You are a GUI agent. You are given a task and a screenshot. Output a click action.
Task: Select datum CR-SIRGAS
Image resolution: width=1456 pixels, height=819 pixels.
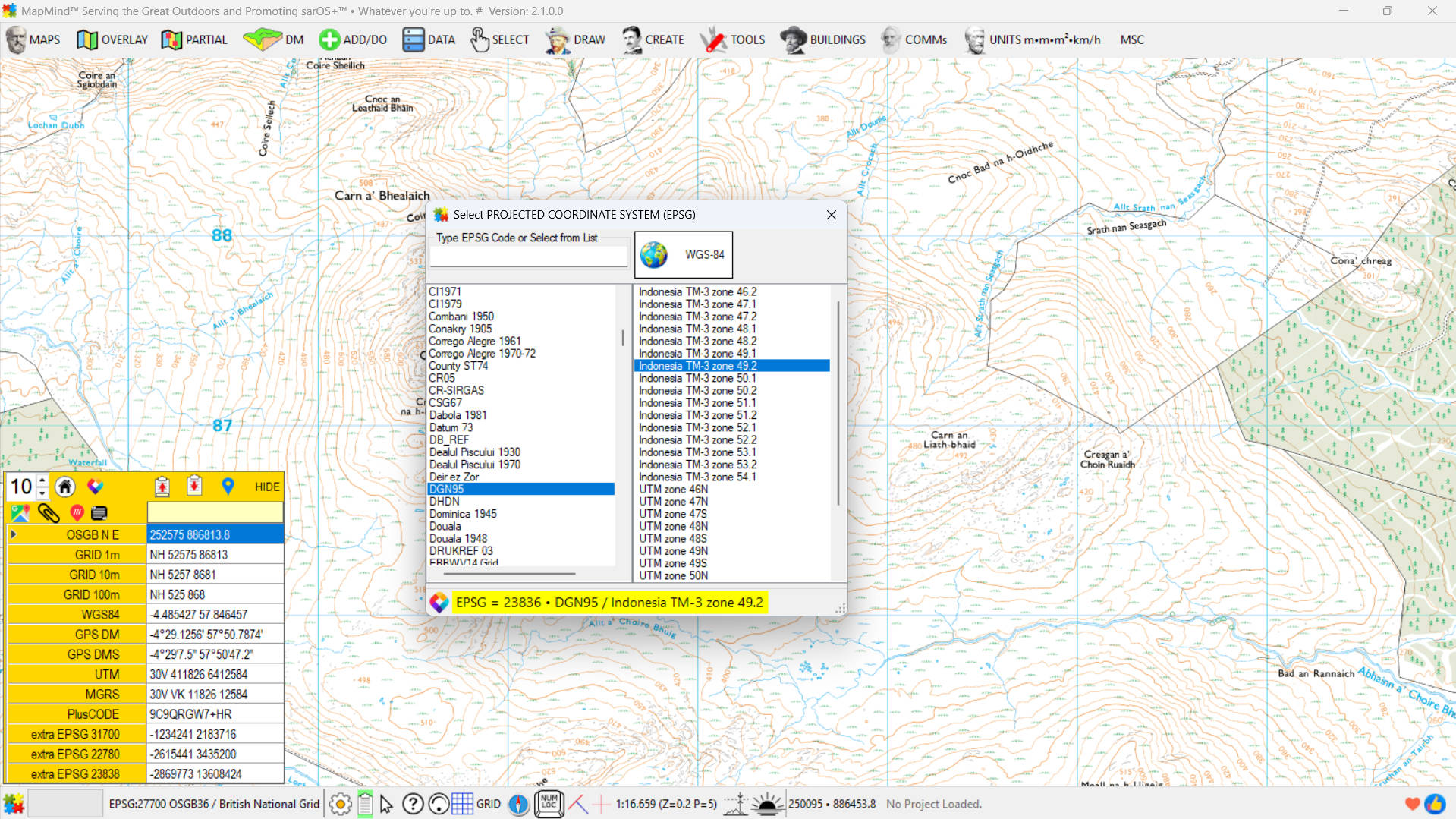coord(457,390)
